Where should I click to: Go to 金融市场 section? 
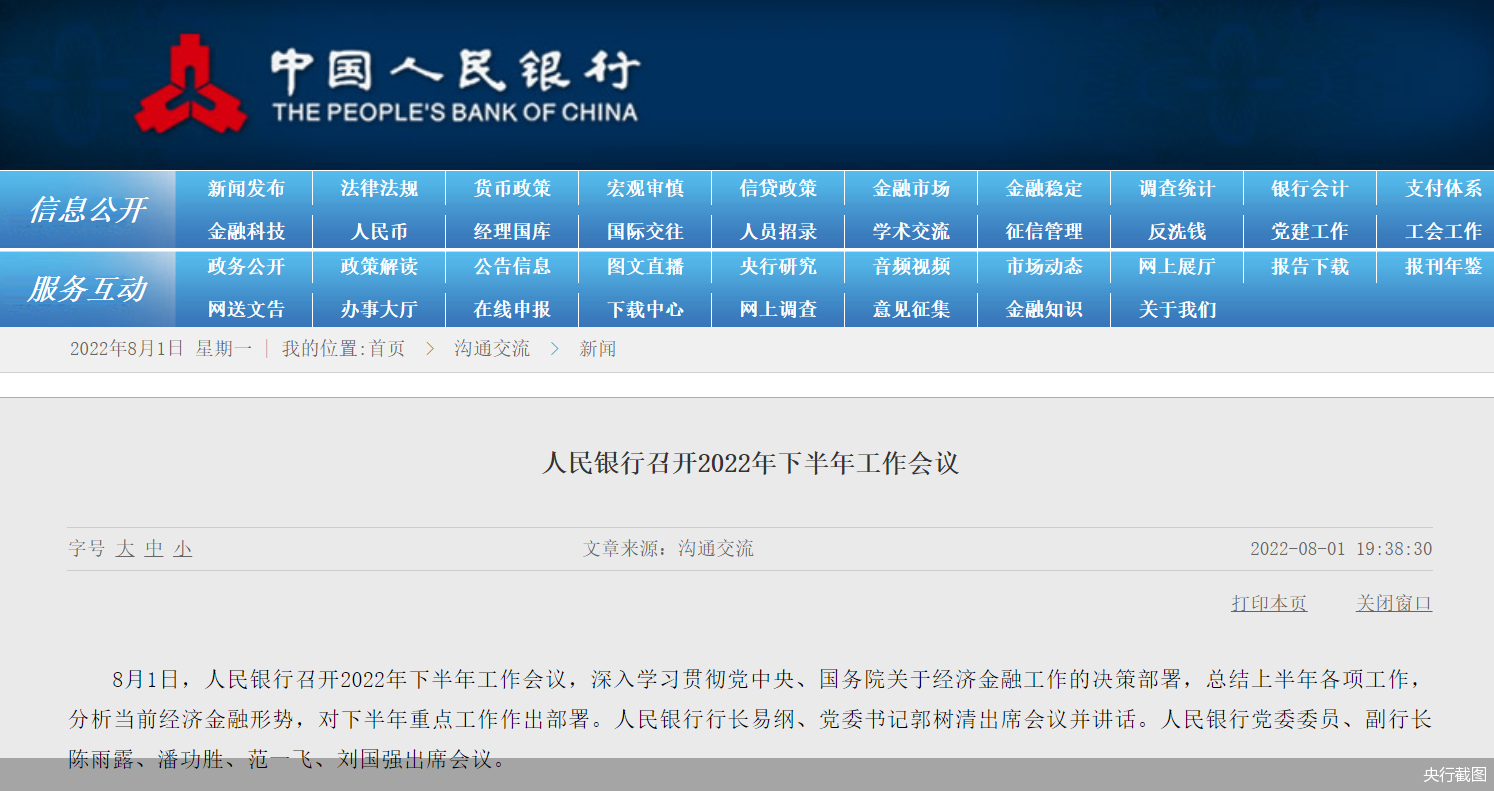coord(911,189)
